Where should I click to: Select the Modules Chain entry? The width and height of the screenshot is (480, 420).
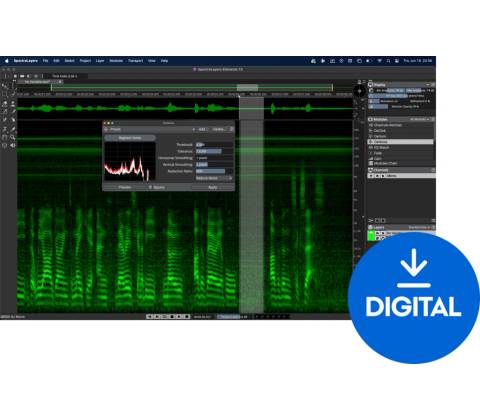tap(386, 164)
